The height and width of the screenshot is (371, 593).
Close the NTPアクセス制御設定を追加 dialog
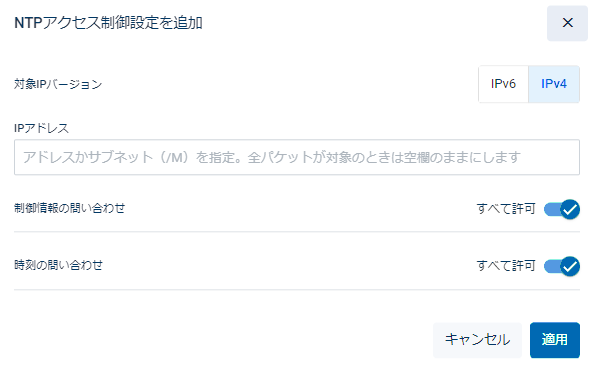[x=567, y=23]
